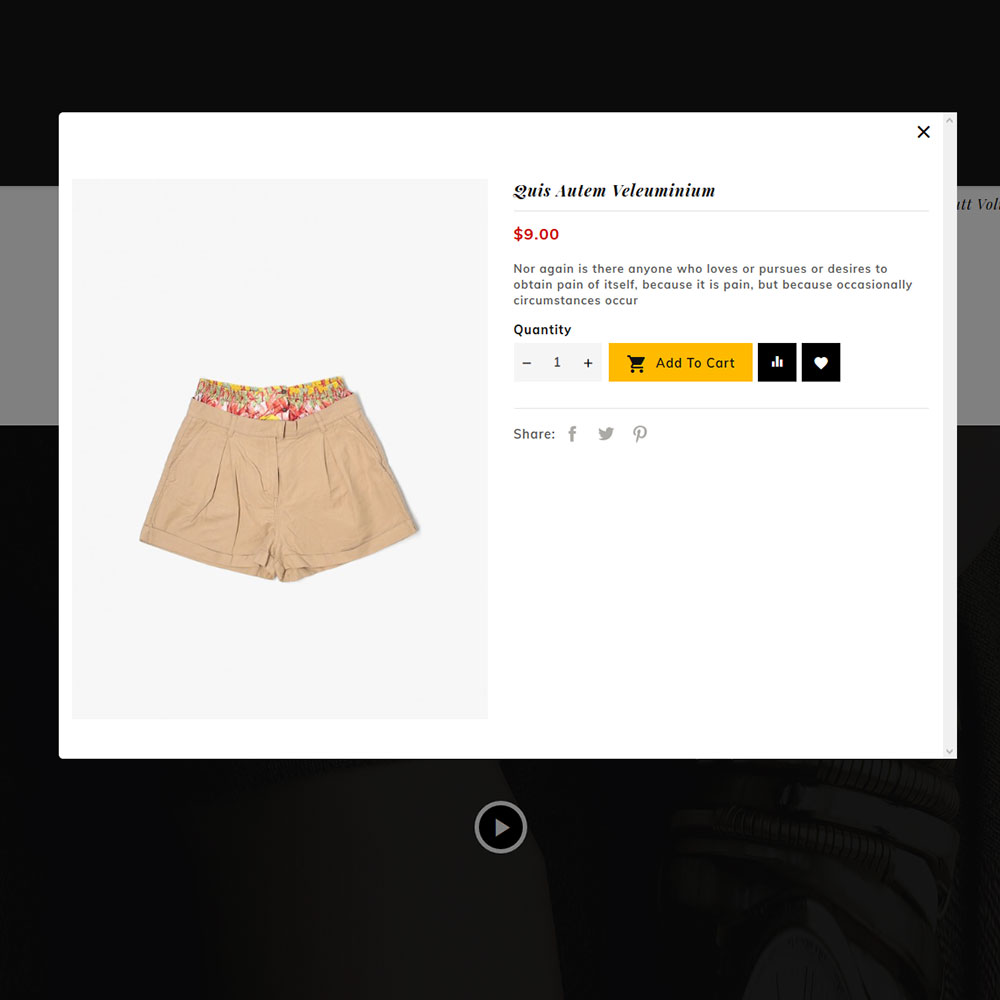Share the product on Twitter
Viewport: 1000px width, 1000px height.
606,434
